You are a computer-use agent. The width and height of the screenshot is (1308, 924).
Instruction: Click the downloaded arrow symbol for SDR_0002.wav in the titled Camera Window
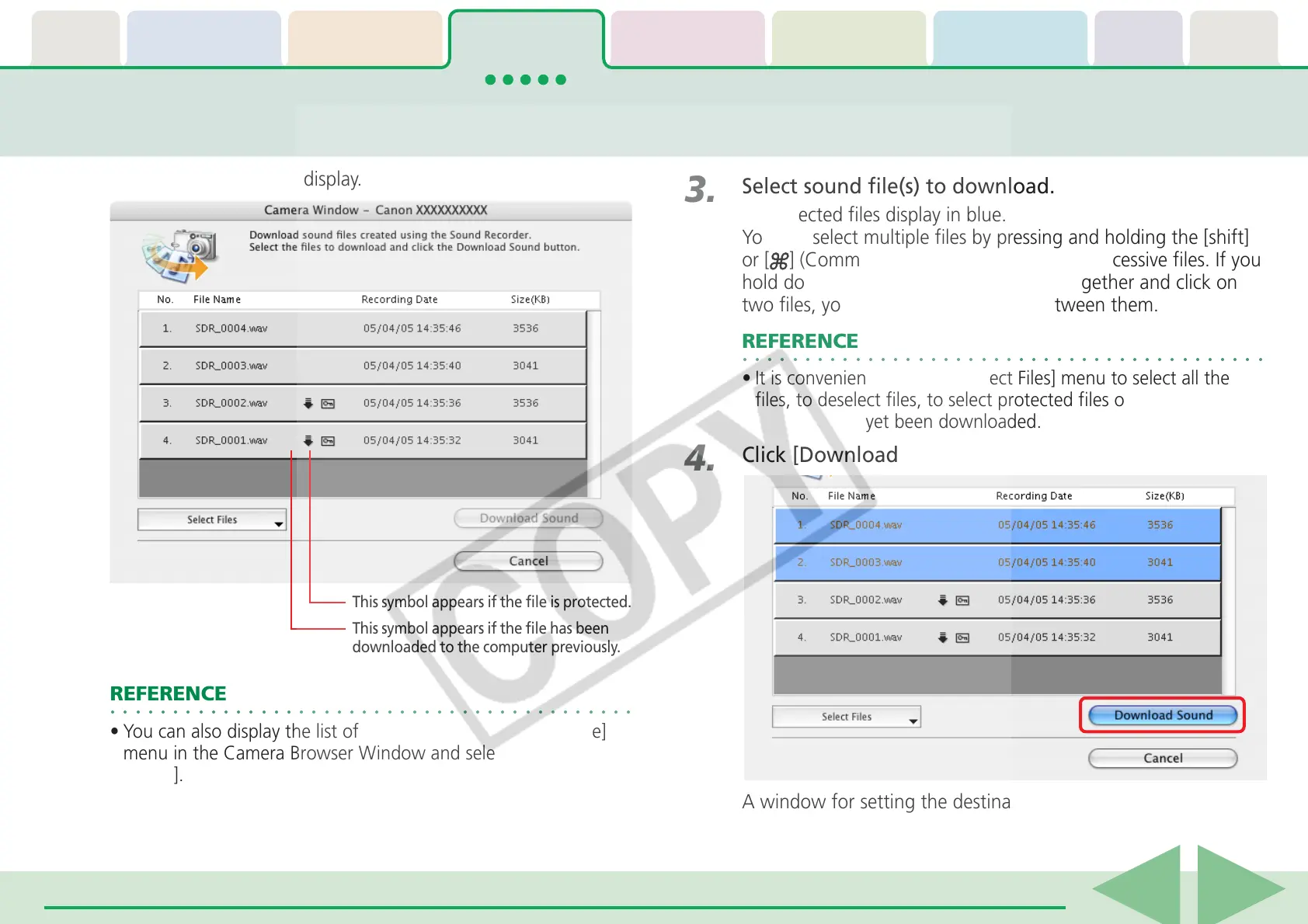click(x=308, y=403)
